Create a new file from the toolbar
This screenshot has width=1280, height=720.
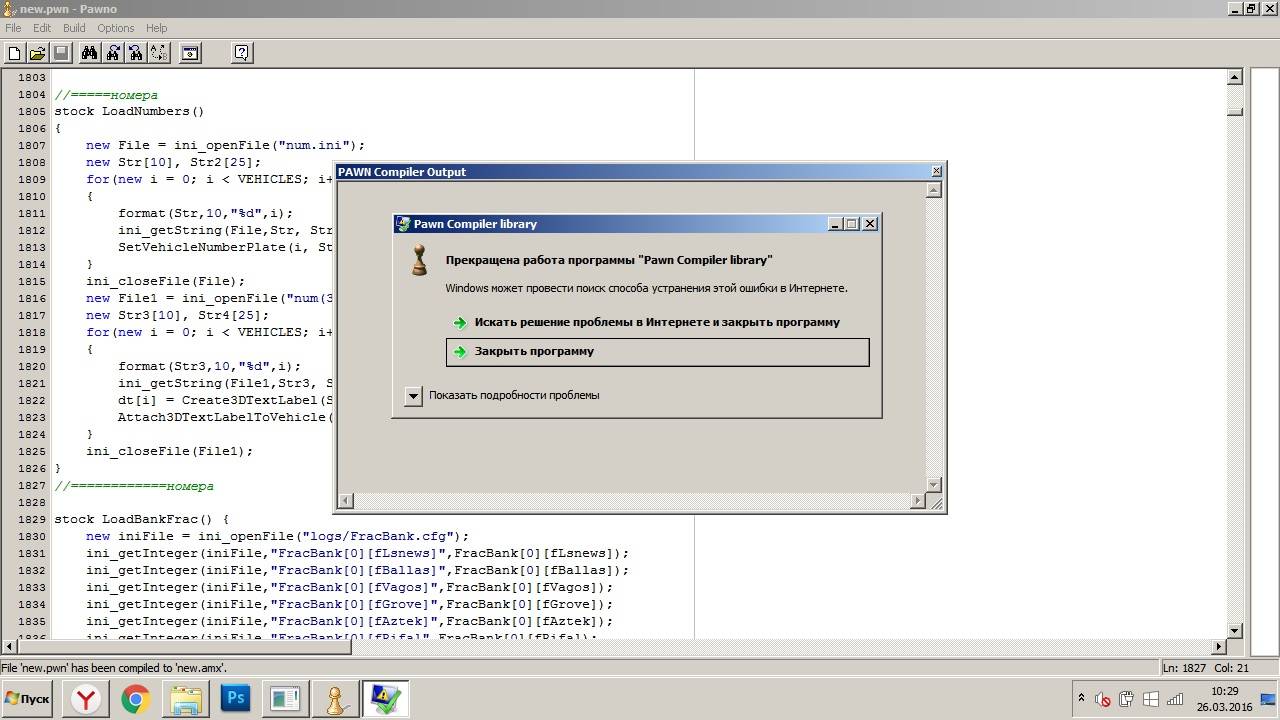click(14, 53)
